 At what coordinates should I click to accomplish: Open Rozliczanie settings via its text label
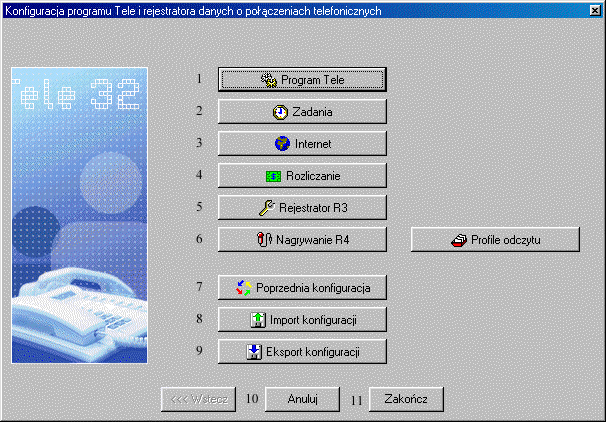314,176
